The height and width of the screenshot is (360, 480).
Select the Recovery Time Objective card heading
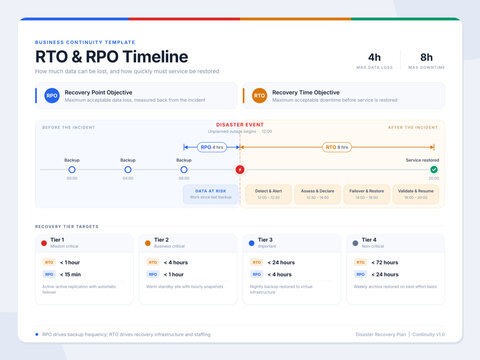point(306,92)
